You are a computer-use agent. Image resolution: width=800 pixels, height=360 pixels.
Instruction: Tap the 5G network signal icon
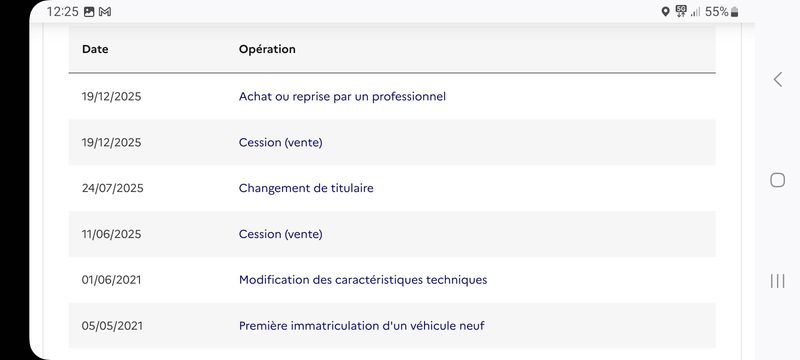tap(681, 11)
